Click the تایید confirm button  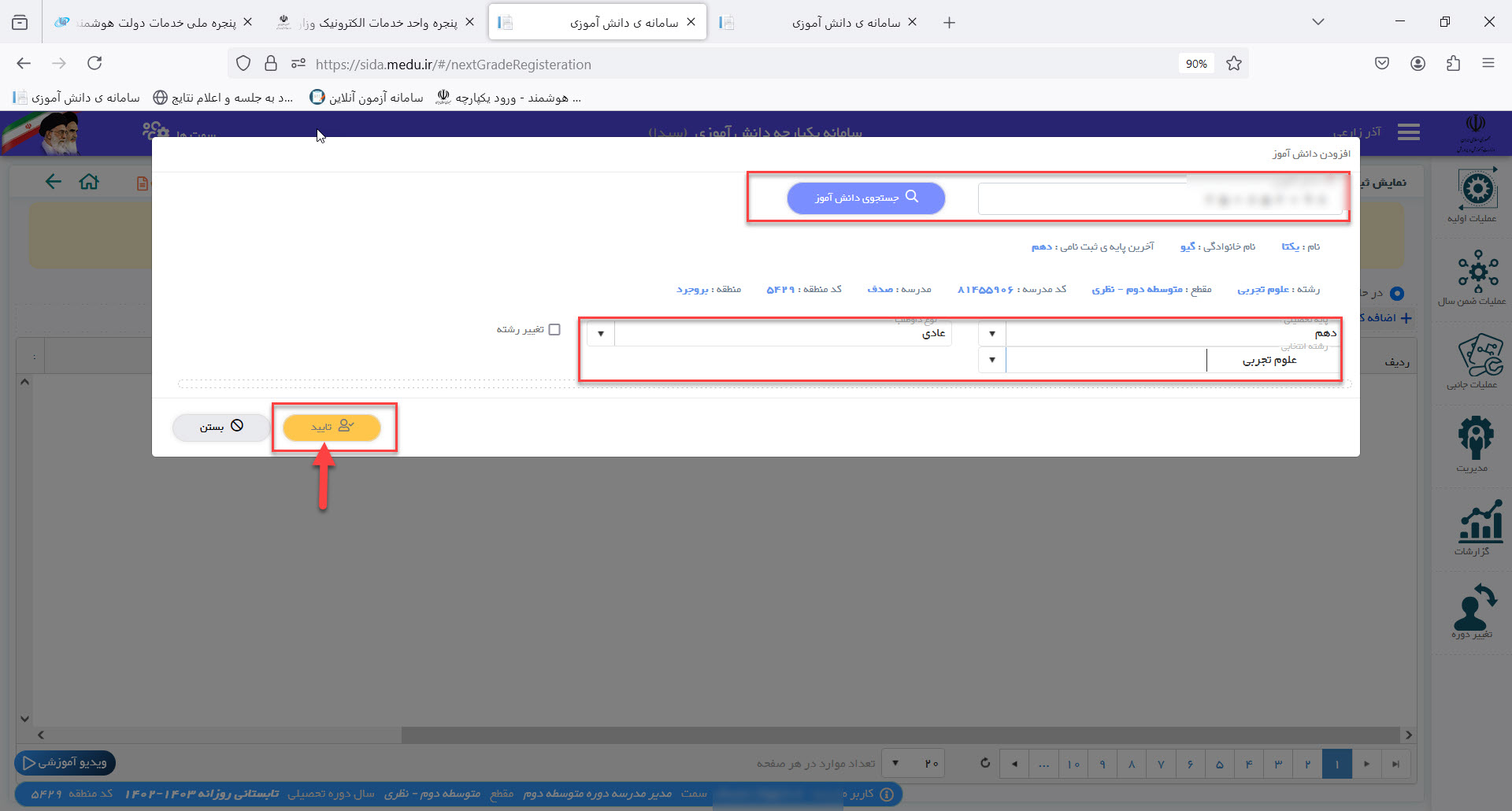(x=332, y=427)
